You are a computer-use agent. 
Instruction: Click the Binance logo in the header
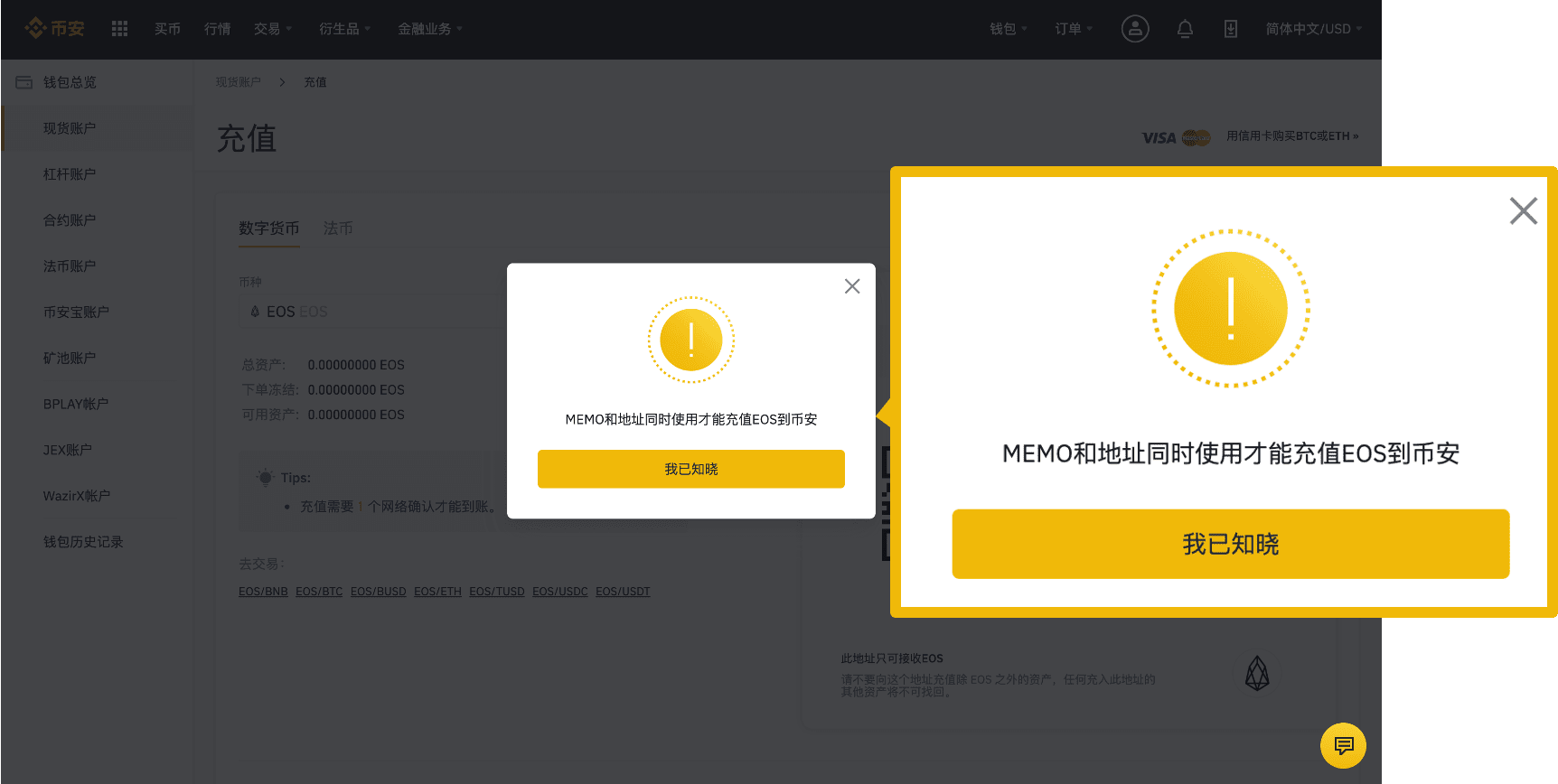pos(54,29)
